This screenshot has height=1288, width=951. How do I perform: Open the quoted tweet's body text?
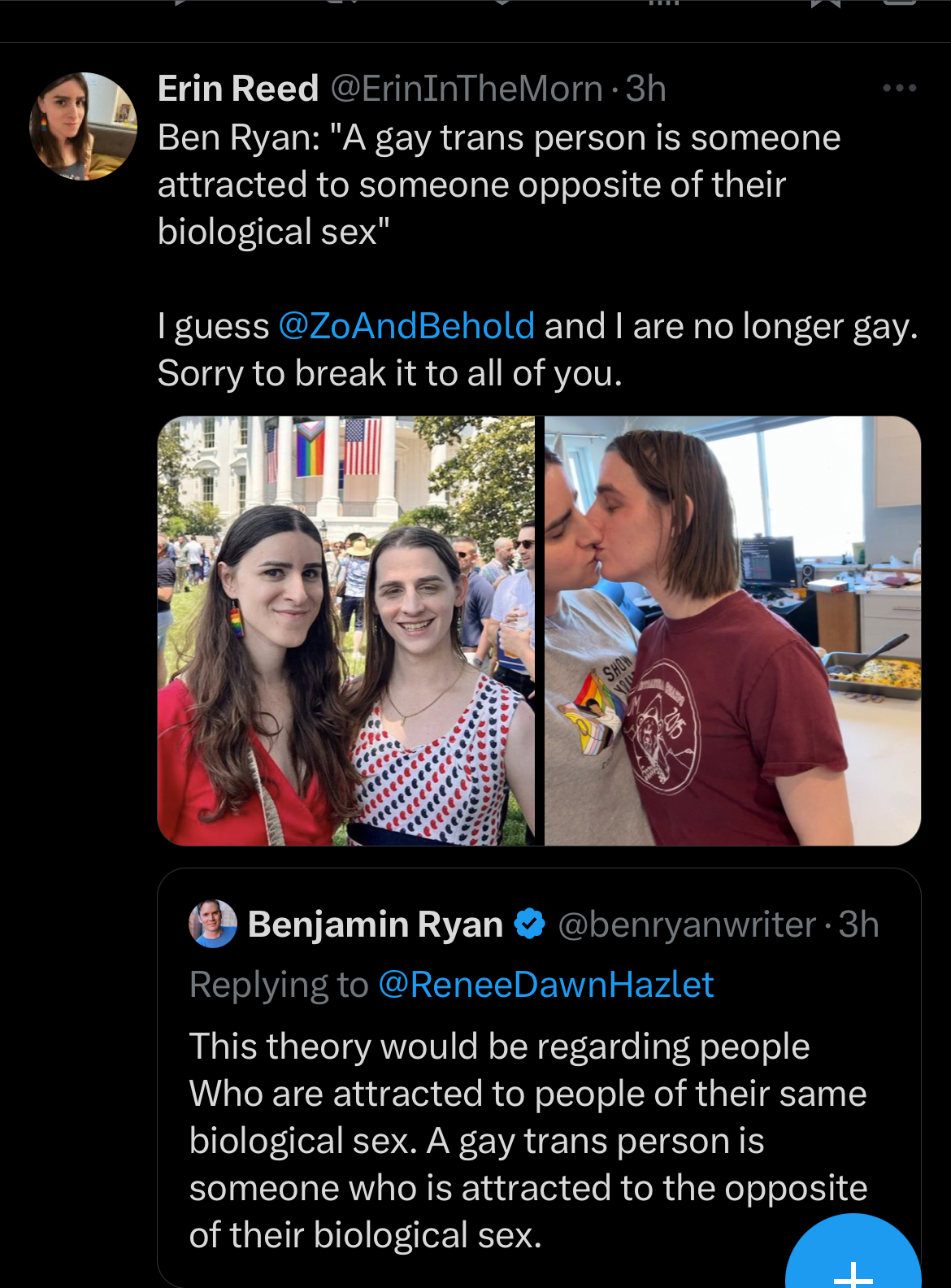tap(528, 1140)
